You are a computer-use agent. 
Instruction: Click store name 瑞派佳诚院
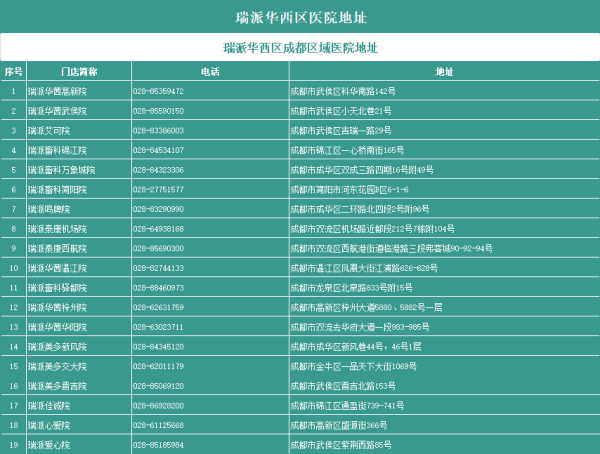pos(49,406)
